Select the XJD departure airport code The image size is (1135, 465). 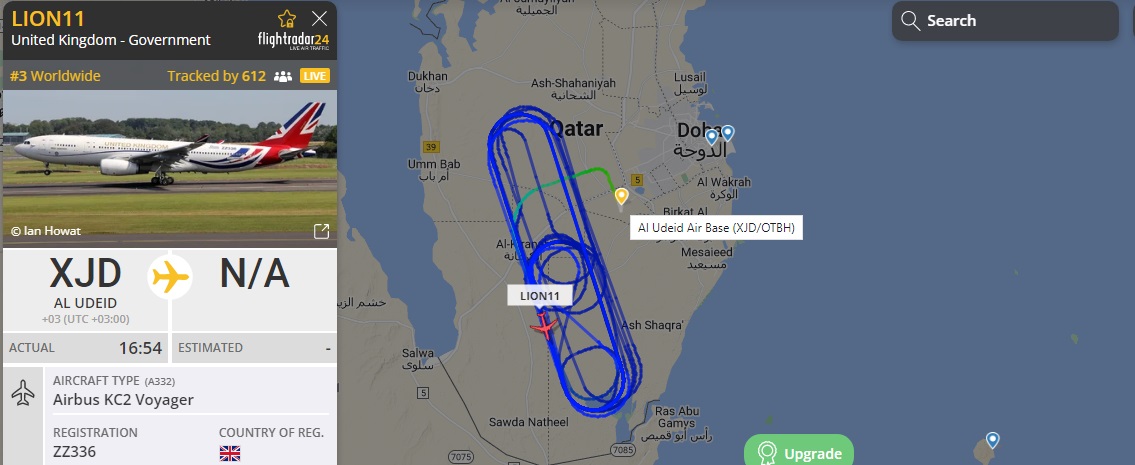pyautogui.click(x=85, y=275)
